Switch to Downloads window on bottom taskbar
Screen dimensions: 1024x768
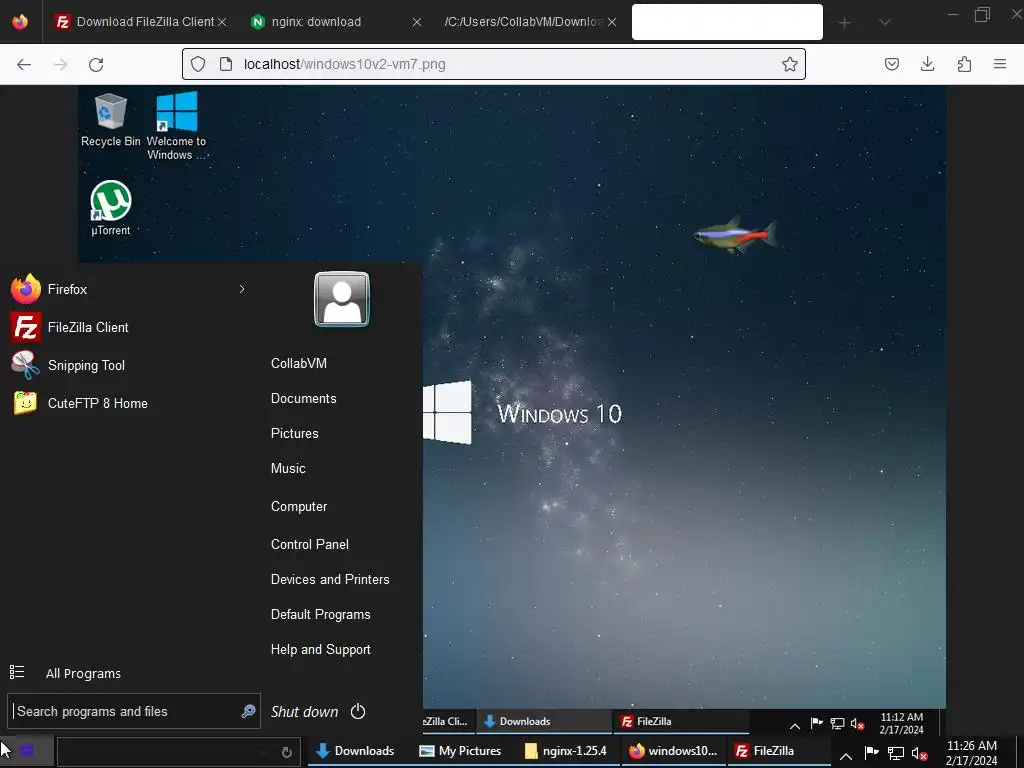[x=355, y=751]
